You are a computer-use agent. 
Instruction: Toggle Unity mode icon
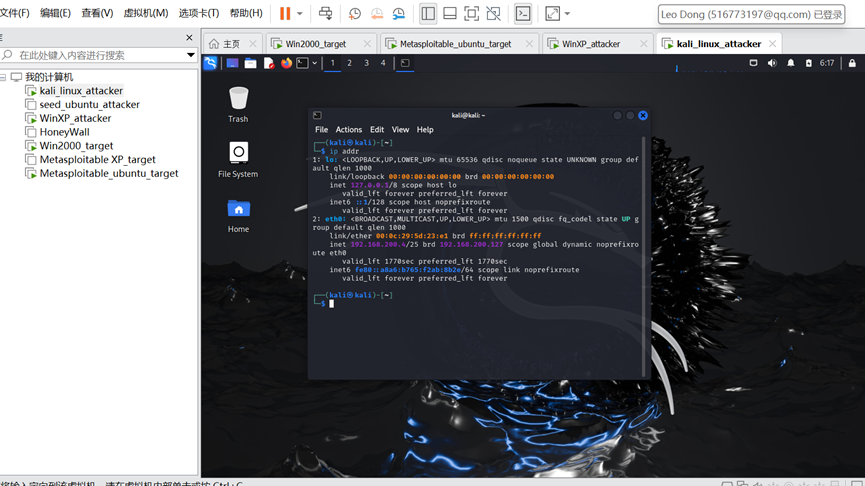pyautogui.click(x=493, y=13)
